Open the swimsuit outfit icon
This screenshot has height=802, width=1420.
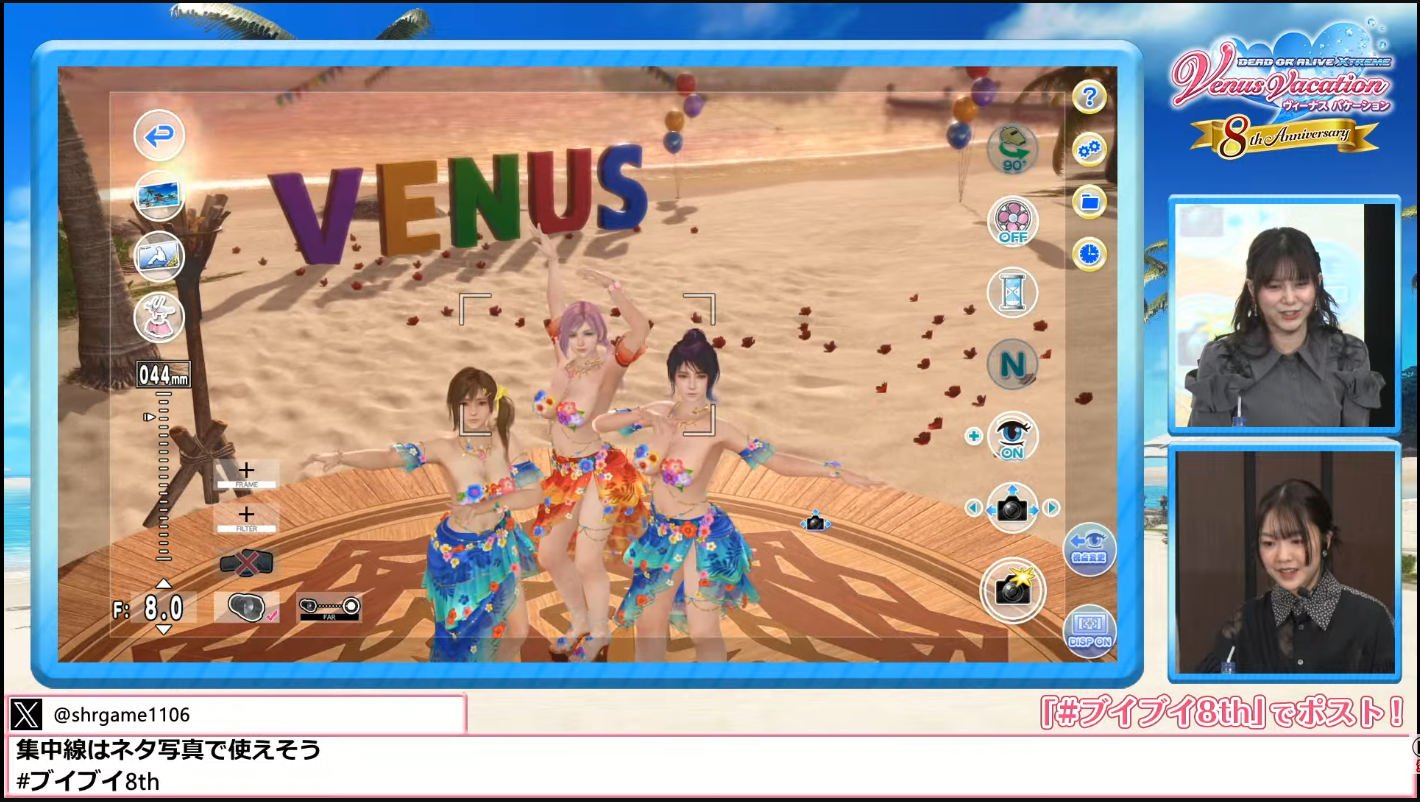[x=159, y=317]
